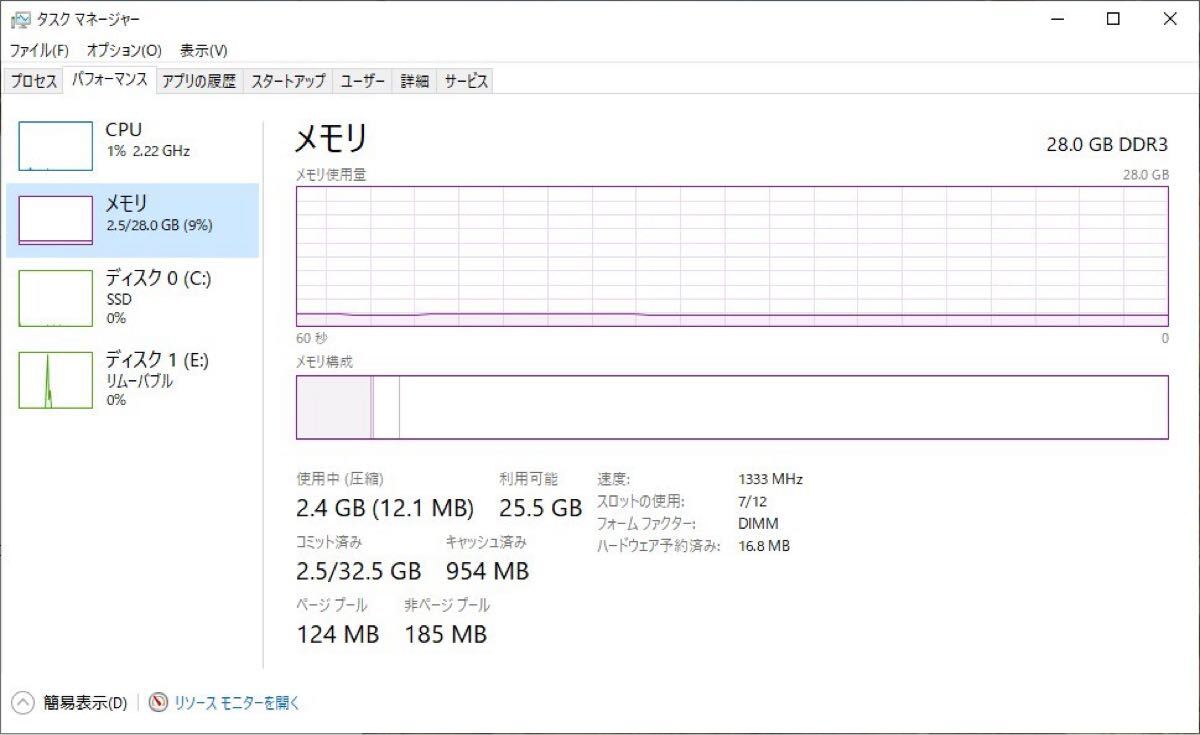Minimize the Task Manager window
Screen dimensions: 1200x735
point(1056,19)
